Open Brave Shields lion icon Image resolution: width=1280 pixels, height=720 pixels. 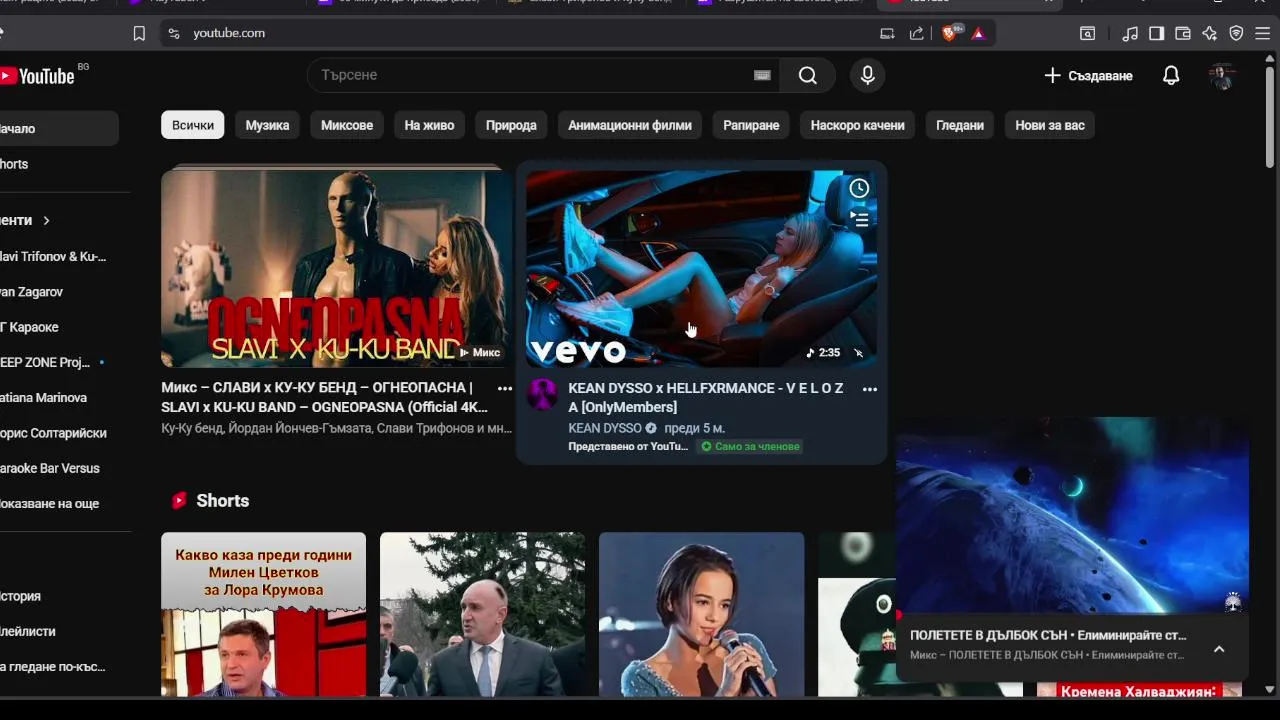click(950, 33)
